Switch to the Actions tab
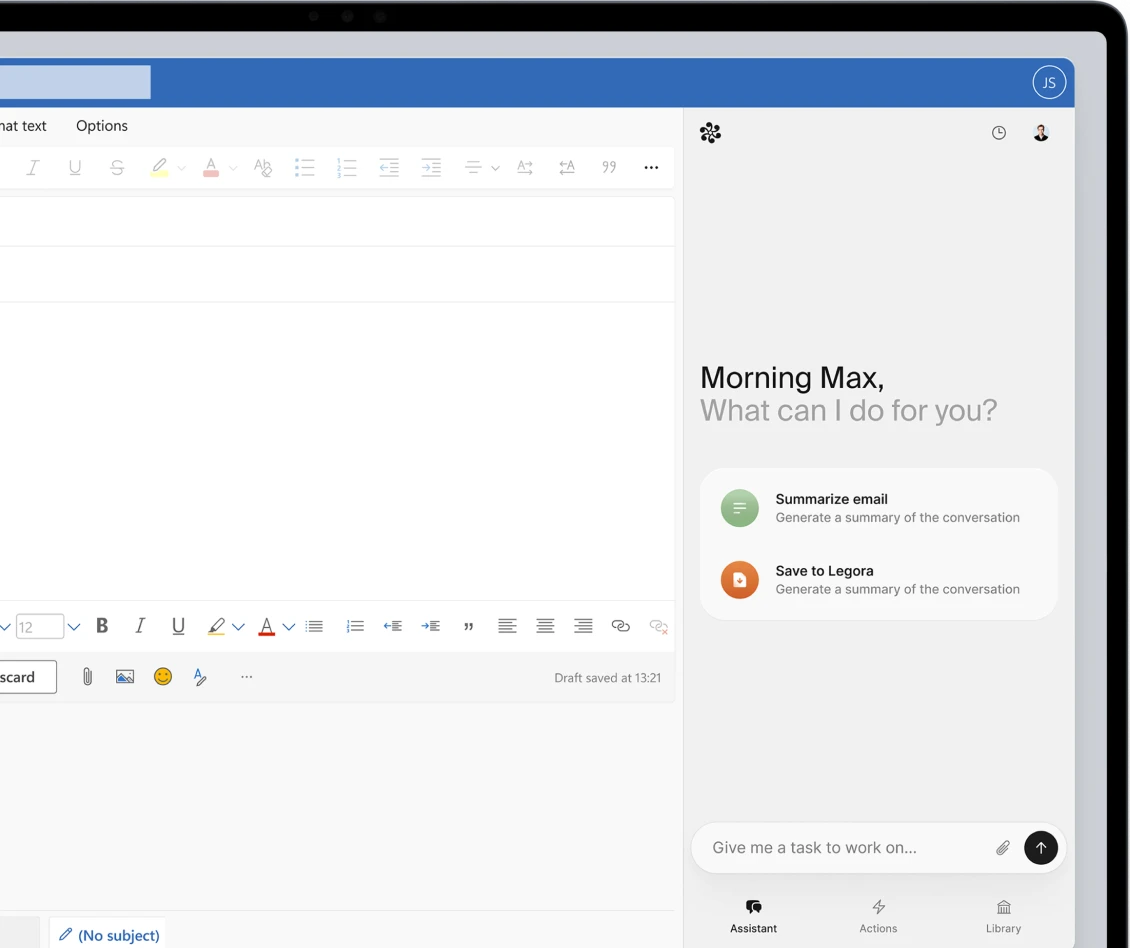The height and width of the screenshot is (948, 1130). pos(878,916)
